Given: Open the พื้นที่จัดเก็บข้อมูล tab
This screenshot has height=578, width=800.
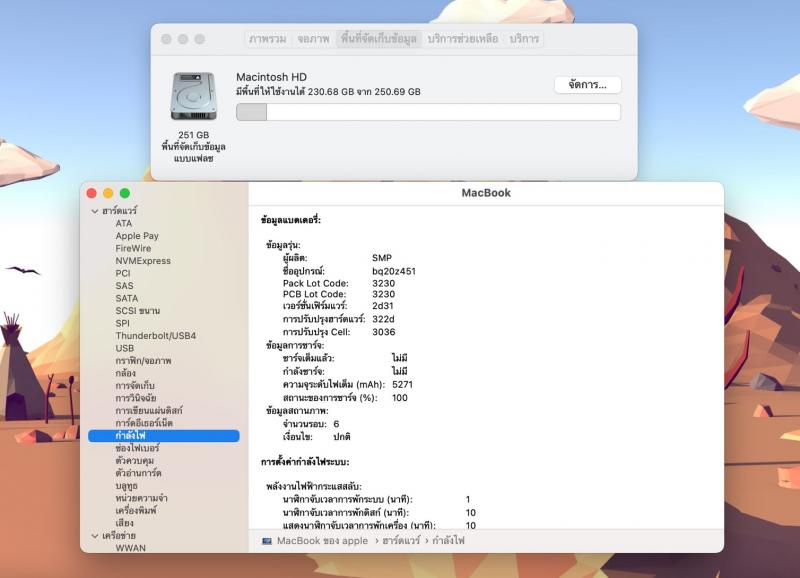Looking at the screenshot, I should [379, 39].
